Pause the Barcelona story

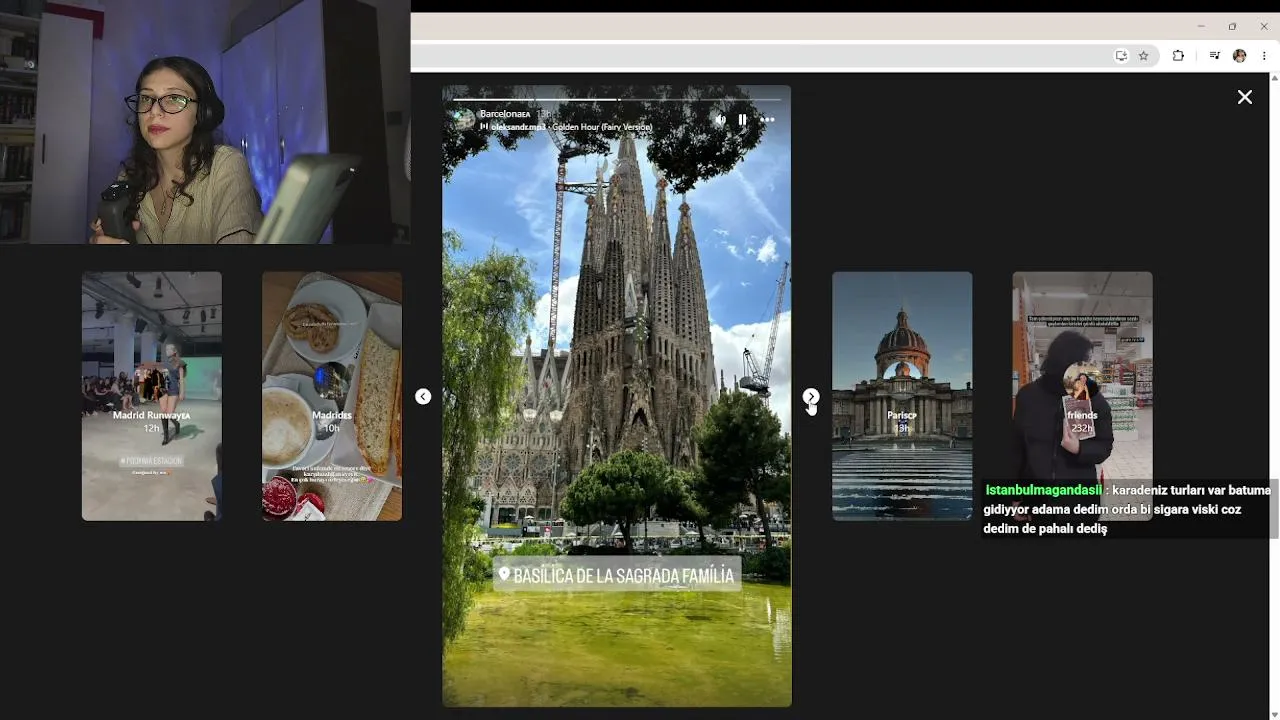tap(742, 119)
